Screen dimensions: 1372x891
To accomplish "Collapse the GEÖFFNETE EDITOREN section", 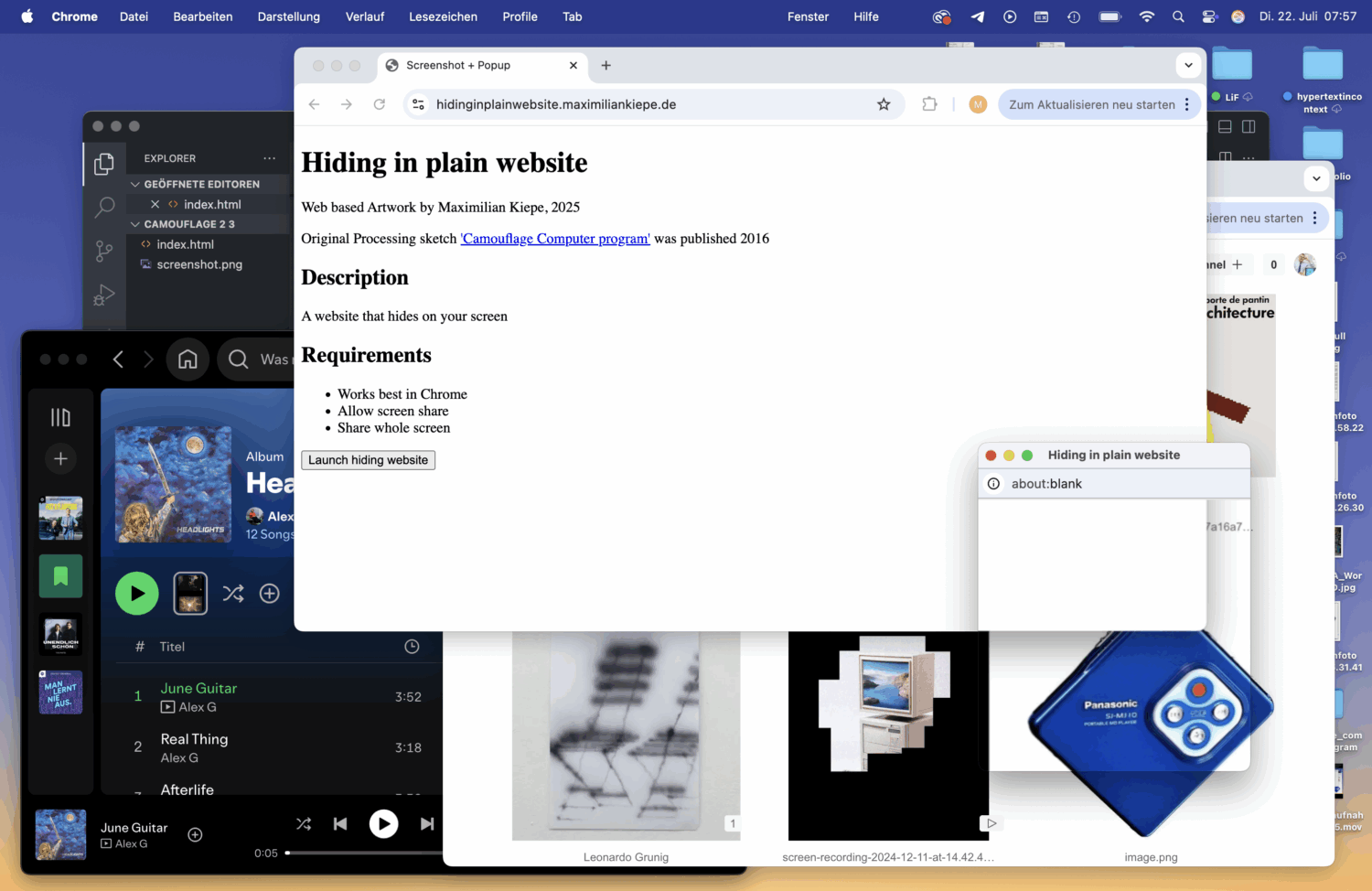I will [x=136, y=185].
